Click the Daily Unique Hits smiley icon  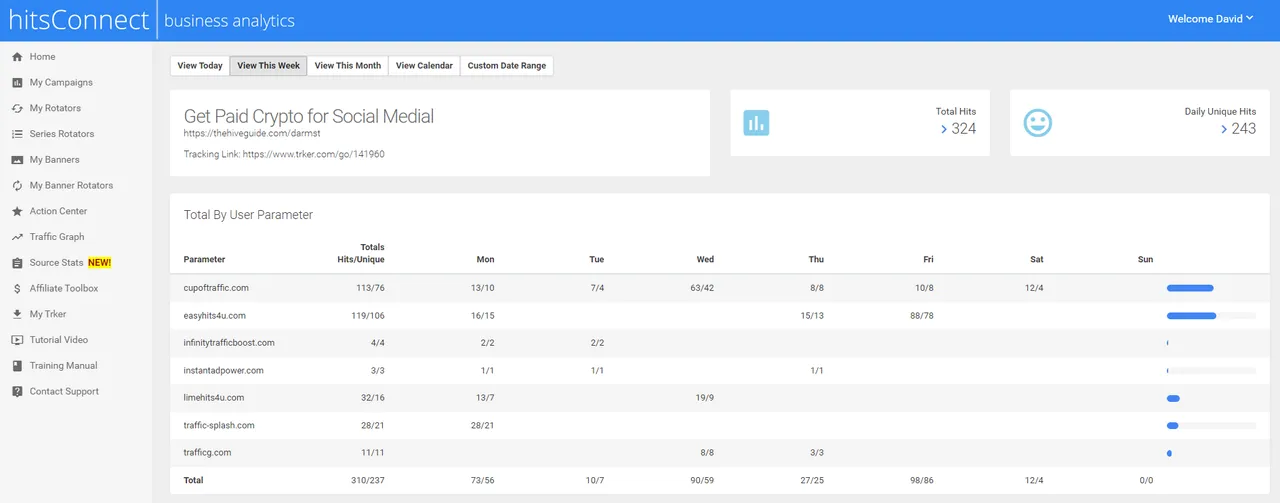1037,123
